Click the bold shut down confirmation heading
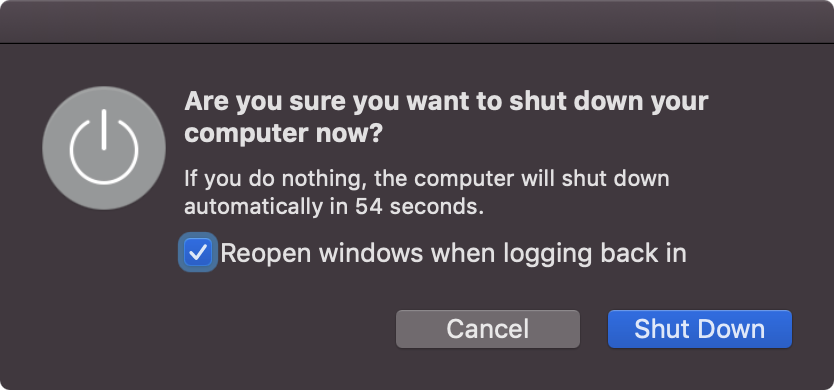Viewport: 834px width, 390px height. click(x=446, y=117)
